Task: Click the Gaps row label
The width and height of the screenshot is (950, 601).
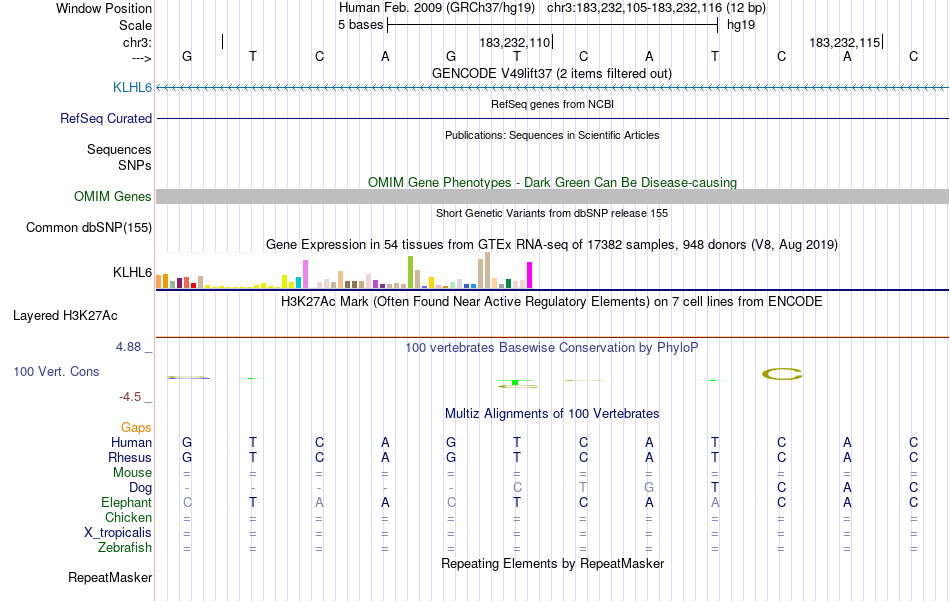Action: [136, 428]
